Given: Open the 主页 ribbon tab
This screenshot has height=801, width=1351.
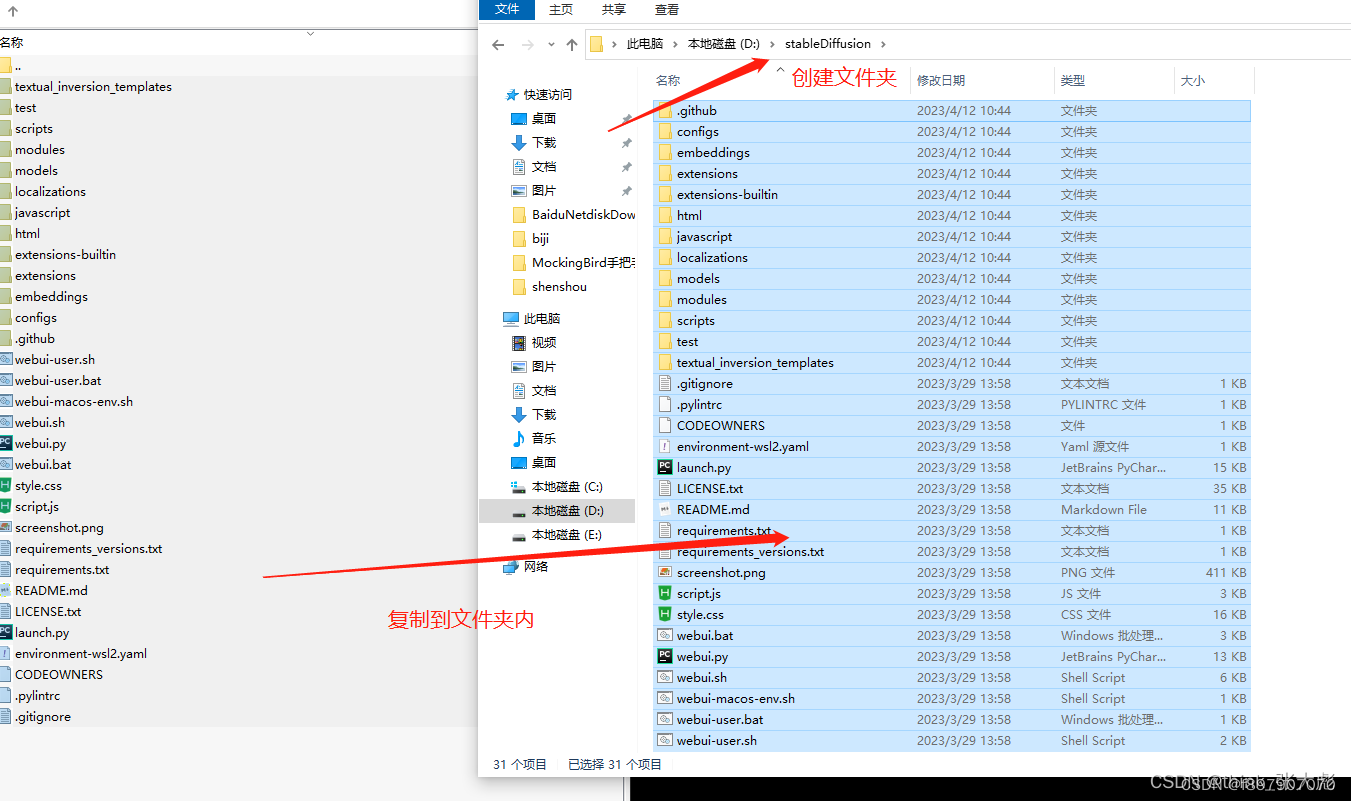Looking at the screenshot, I should click(x=561, y=9).
